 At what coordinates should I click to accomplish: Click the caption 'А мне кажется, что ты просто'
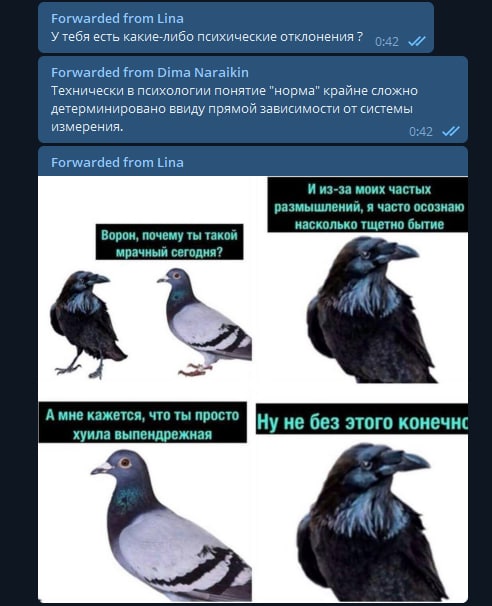[x=143, y=423]
